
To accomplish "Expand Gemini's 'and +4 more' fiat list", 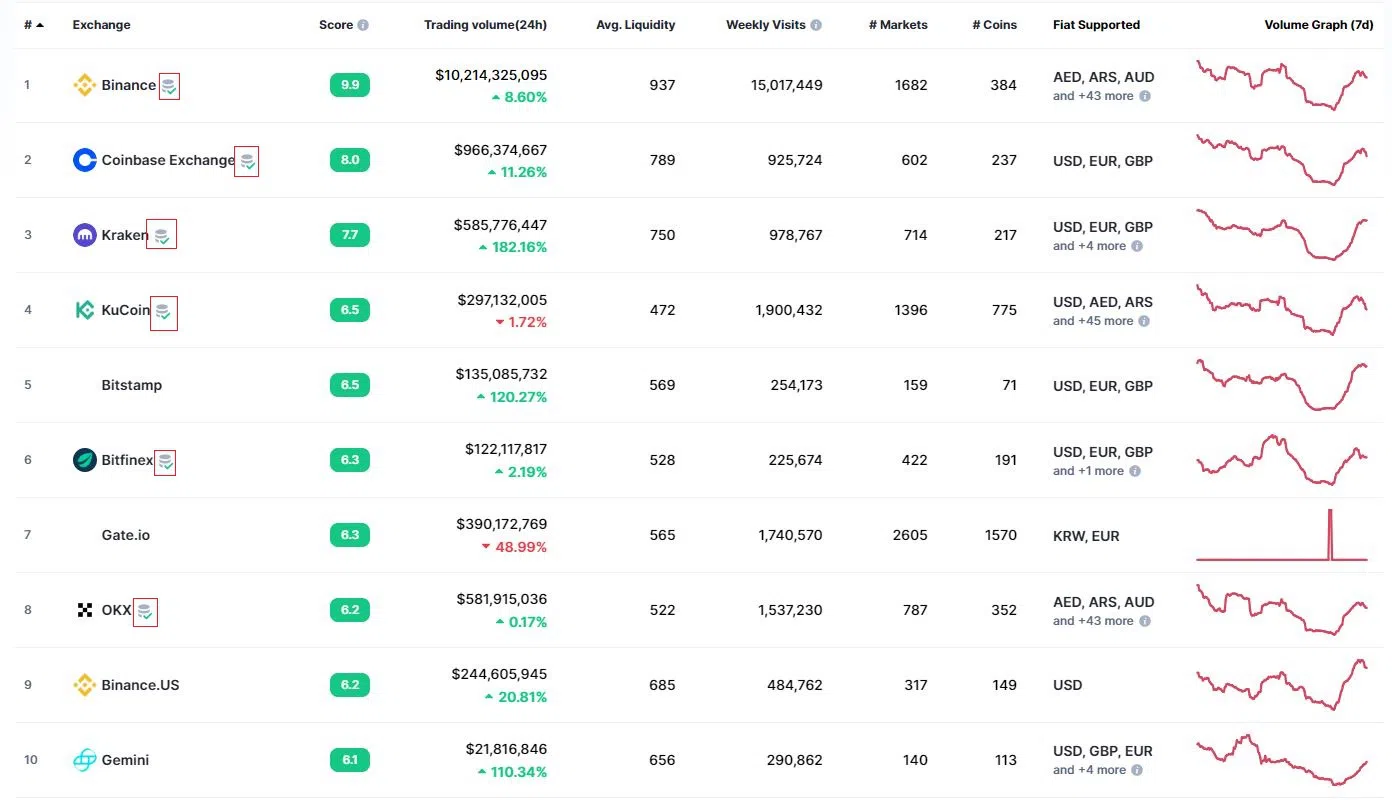I will pyautogui.click(x=1089, y=770).
